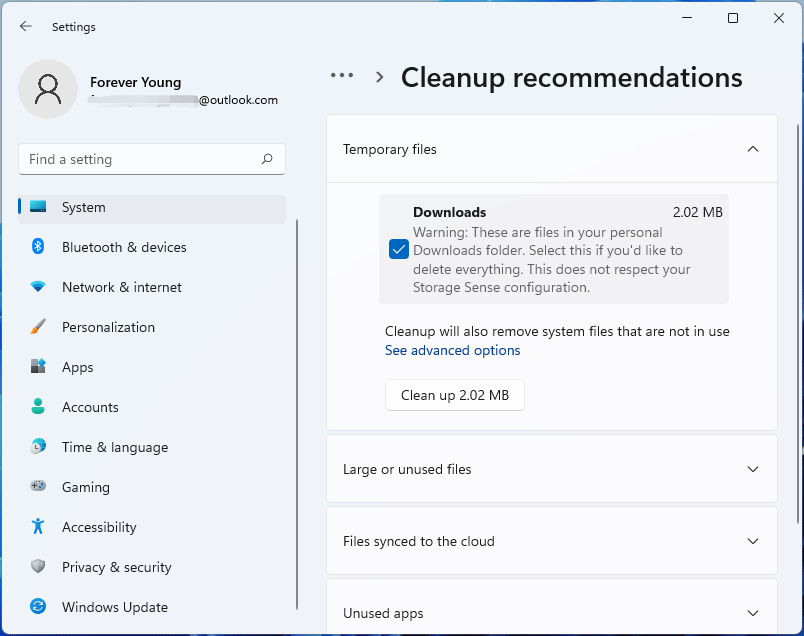Click the Time & language clock icon
804x636 pixels.
point(38,447)
